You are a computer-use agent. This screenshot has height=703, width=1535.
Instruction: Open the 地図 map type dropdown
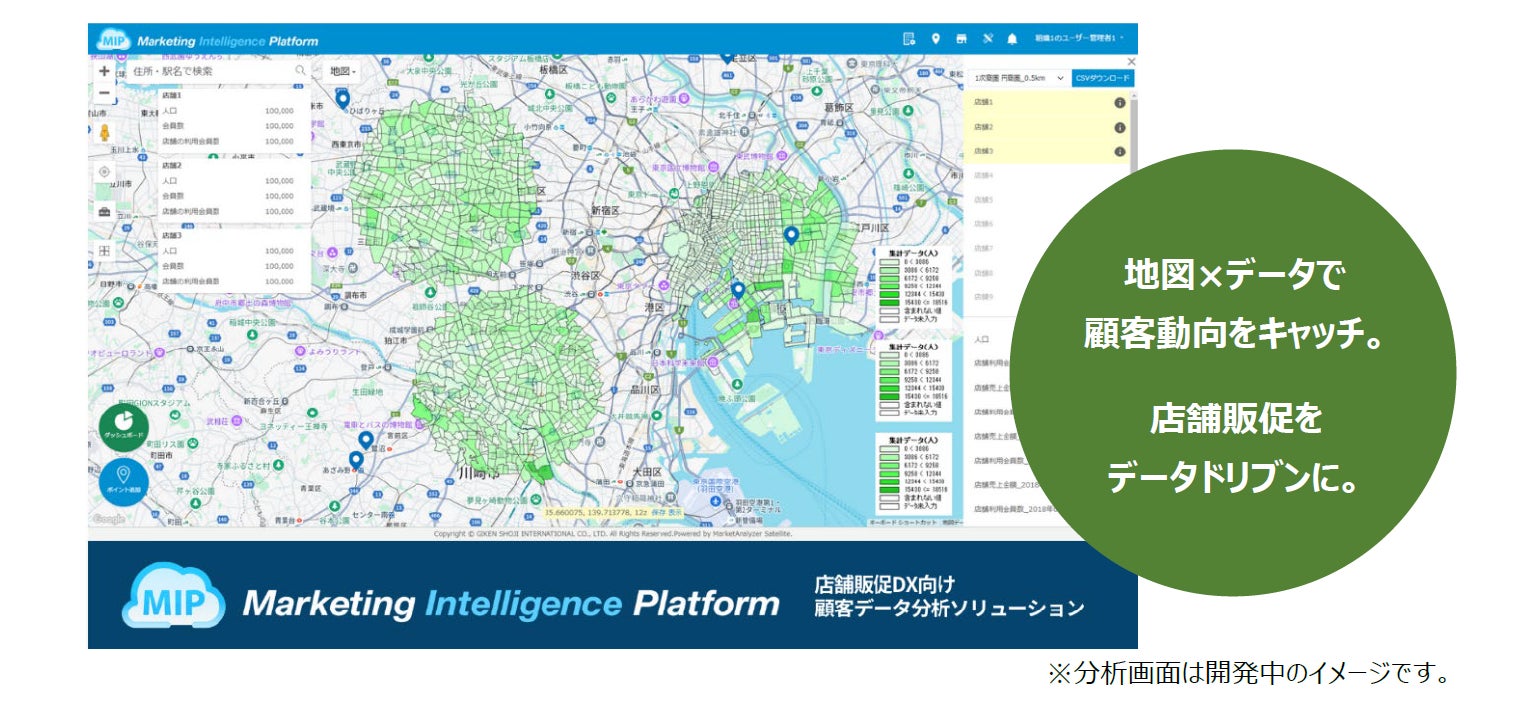(342, 72)
